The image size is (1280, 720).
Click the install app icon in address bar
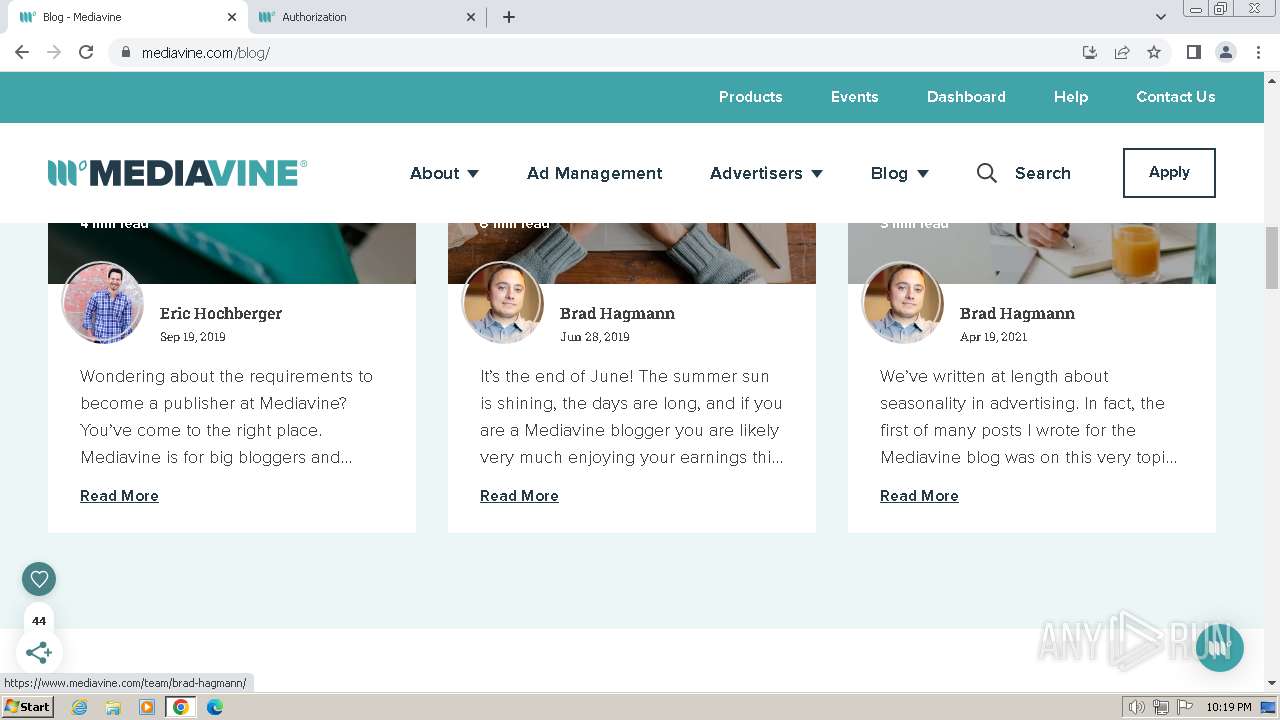(x=1090, y=52)
